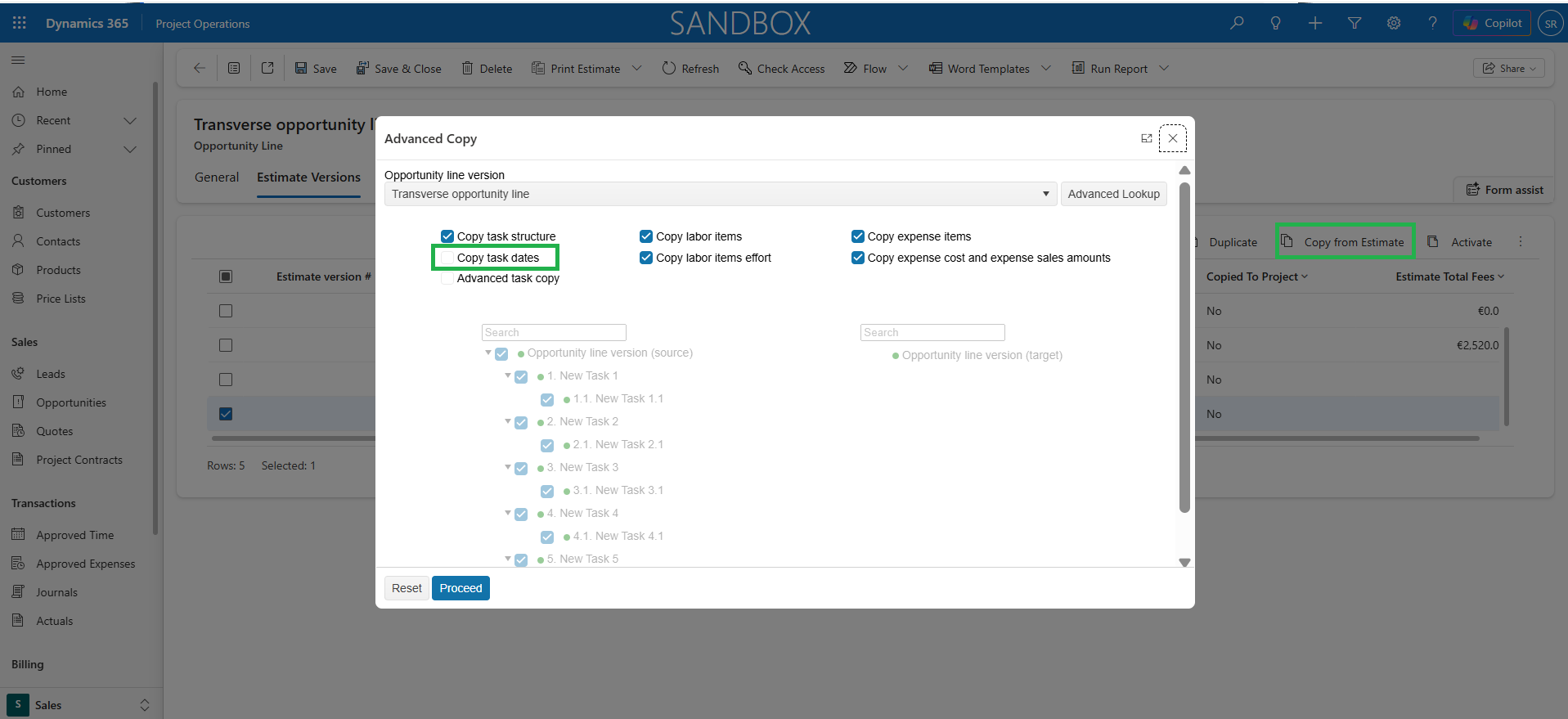
Task: Click the Proceed button
Action: tap(461, 588)
